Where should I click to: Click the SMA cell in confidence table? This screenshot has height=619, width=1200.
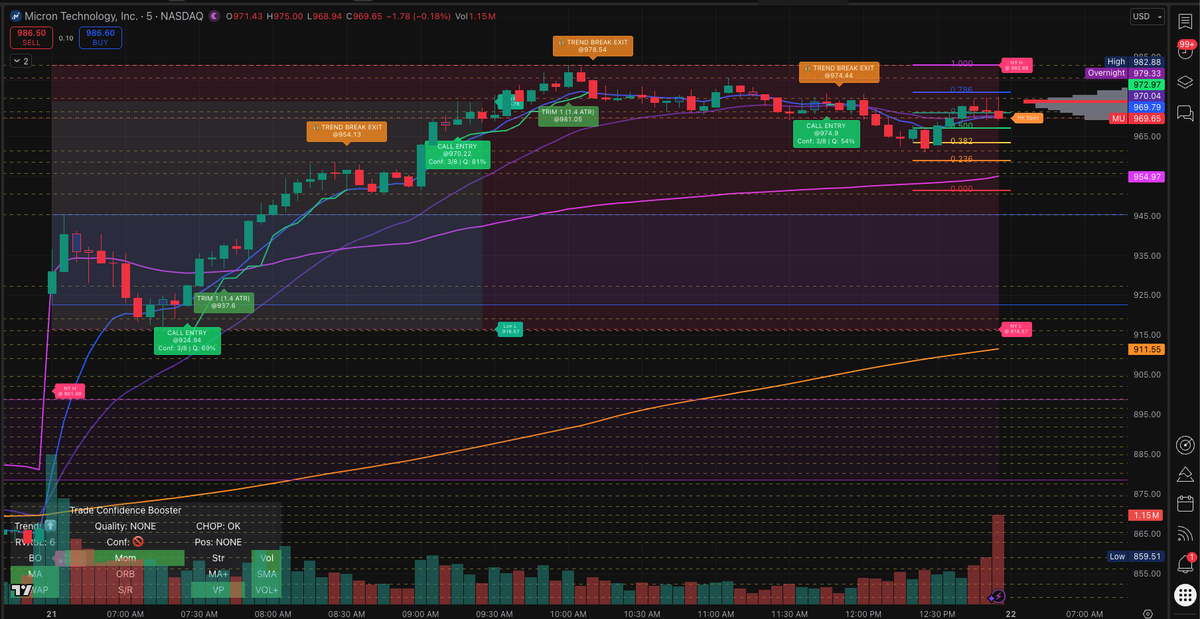coord(267,574)
